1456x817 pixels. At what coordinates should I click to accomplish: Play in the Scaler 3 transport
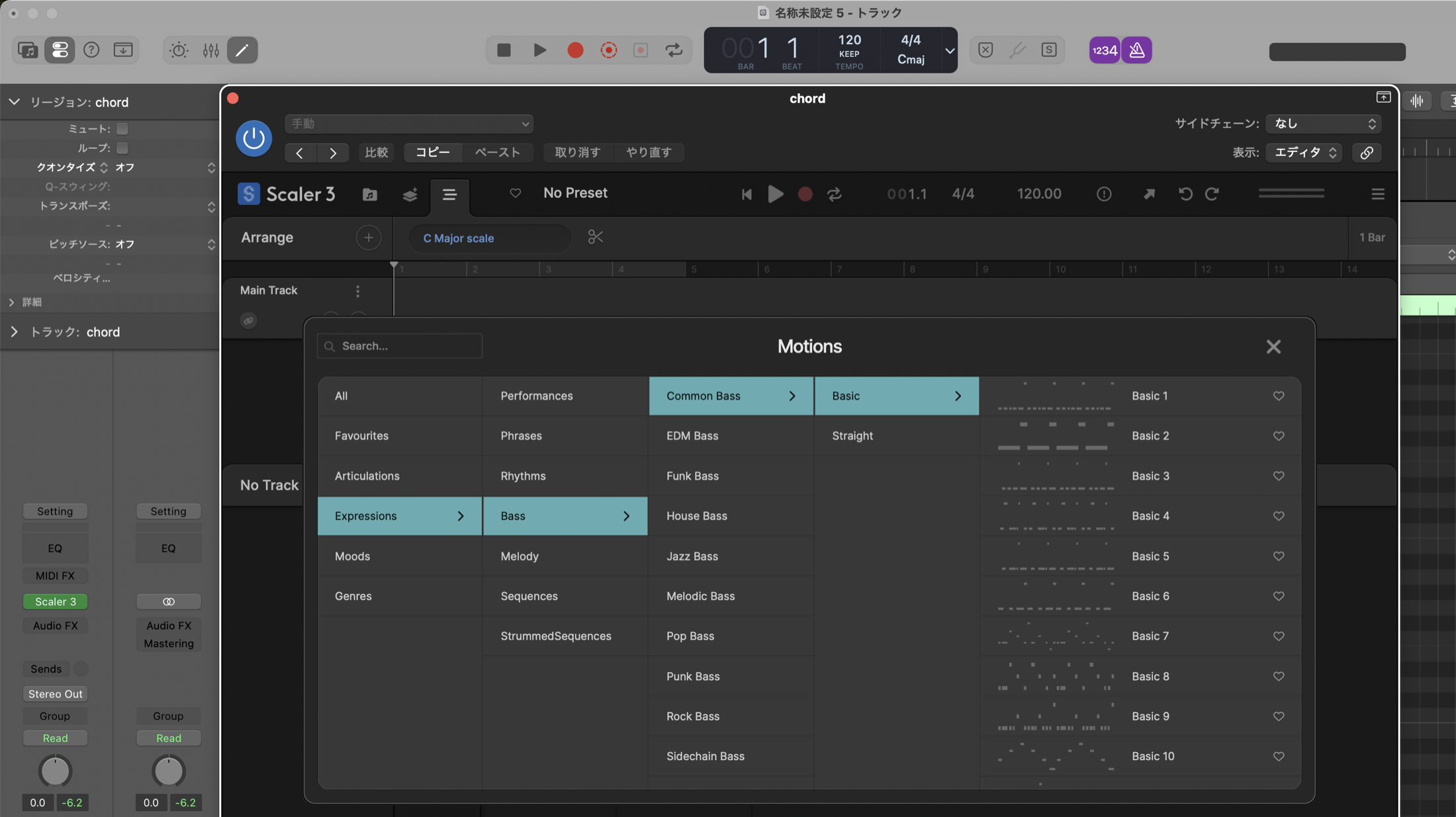click(x=776, y=194)
